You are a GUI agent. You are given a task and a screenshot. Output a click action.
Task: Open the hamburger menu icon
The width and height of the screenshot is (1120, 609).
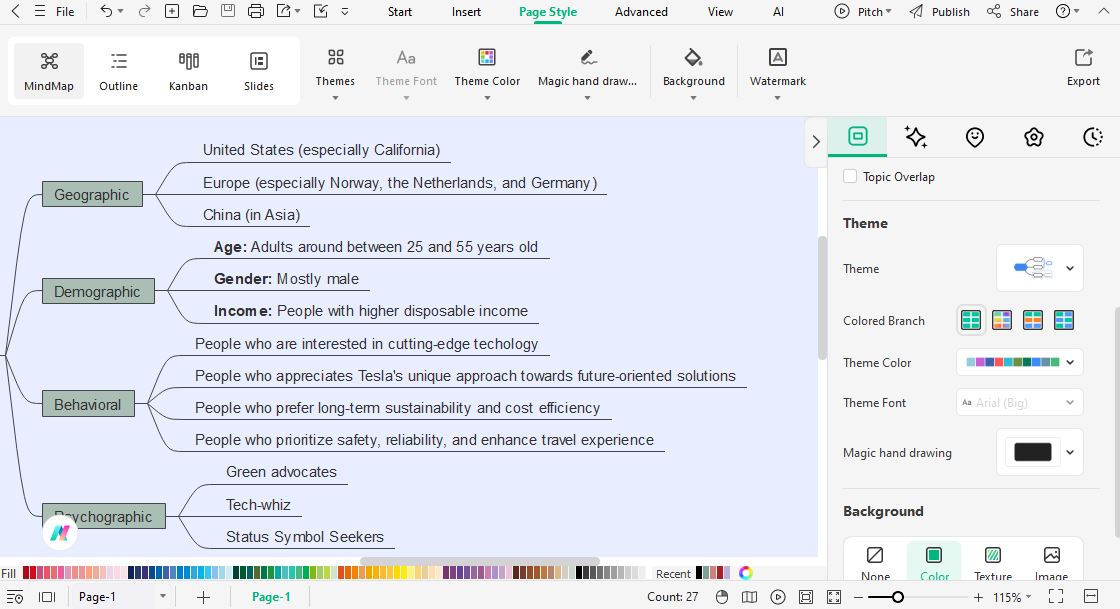pos(40,11)
